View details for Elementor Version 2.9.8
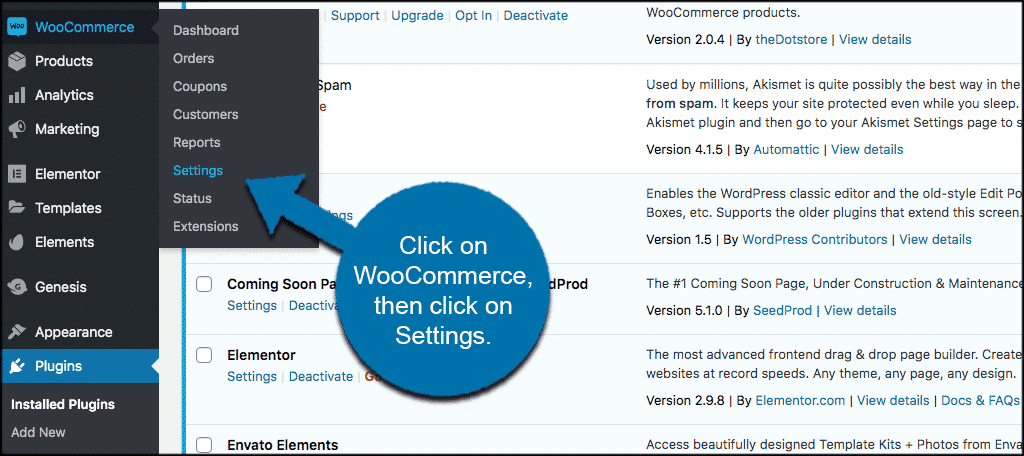 893,400
